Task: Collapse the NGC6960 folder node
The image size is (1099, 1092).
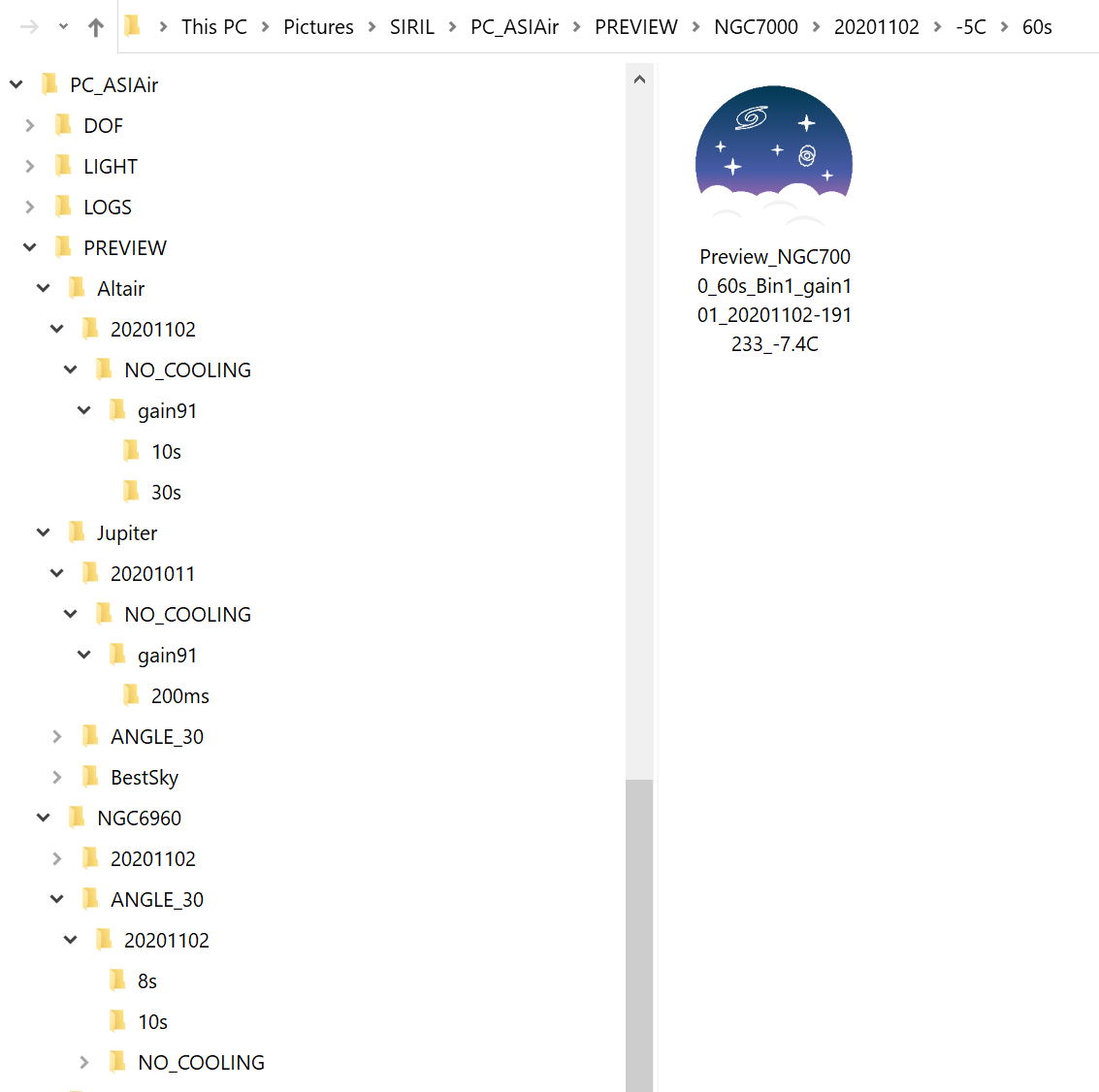Action: tap(44, 818)
